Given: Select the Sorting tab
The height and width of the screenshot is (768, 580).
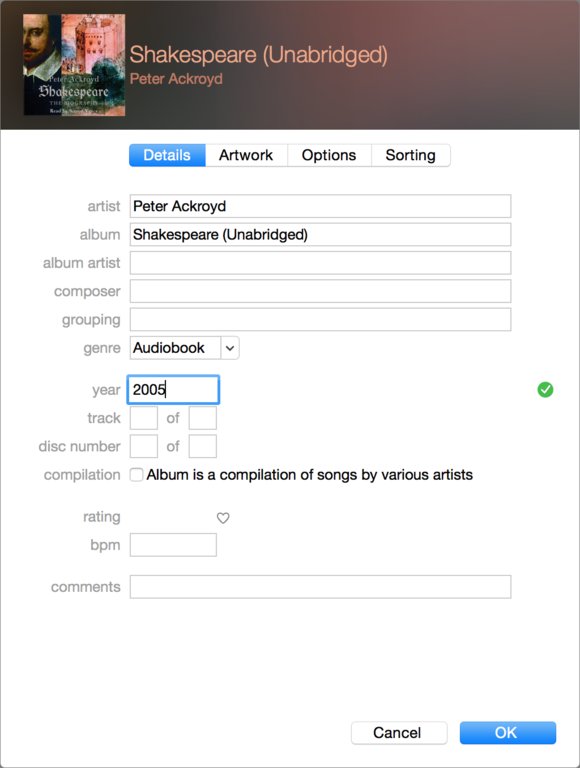Looking at the screenshot, I should [411, 155].
